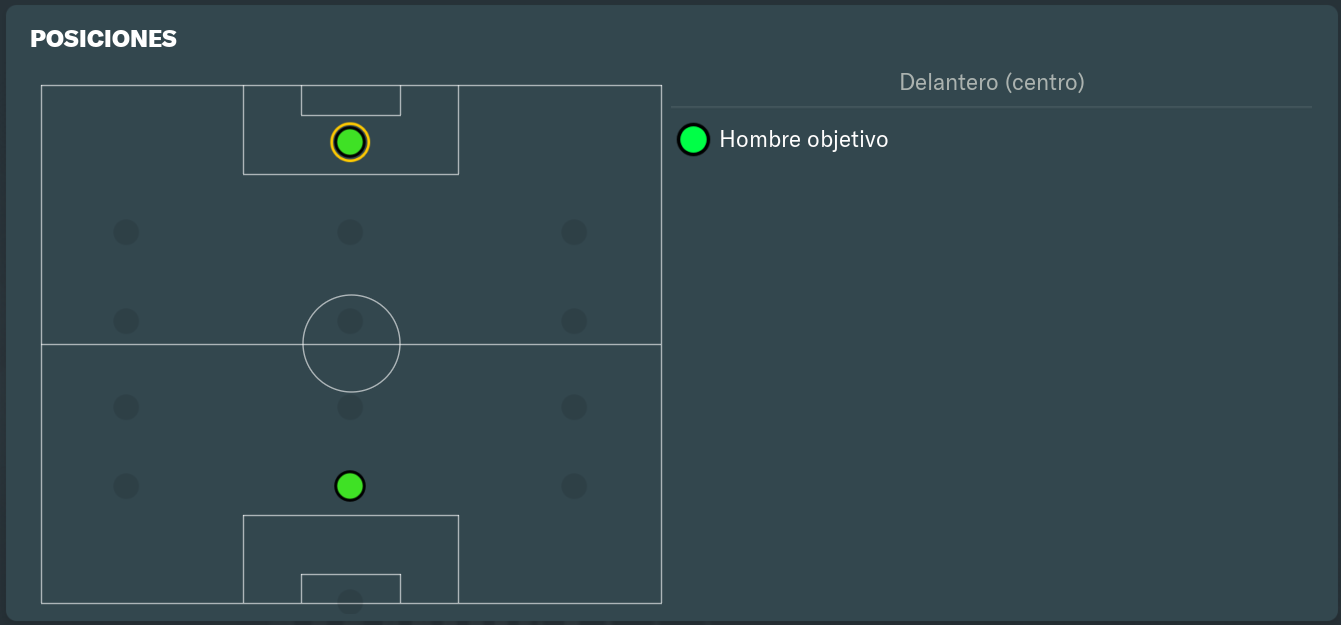Select the right full-back grey dot
The height and width of the screenshot is (625, 1341).
(x=574, y=486)
